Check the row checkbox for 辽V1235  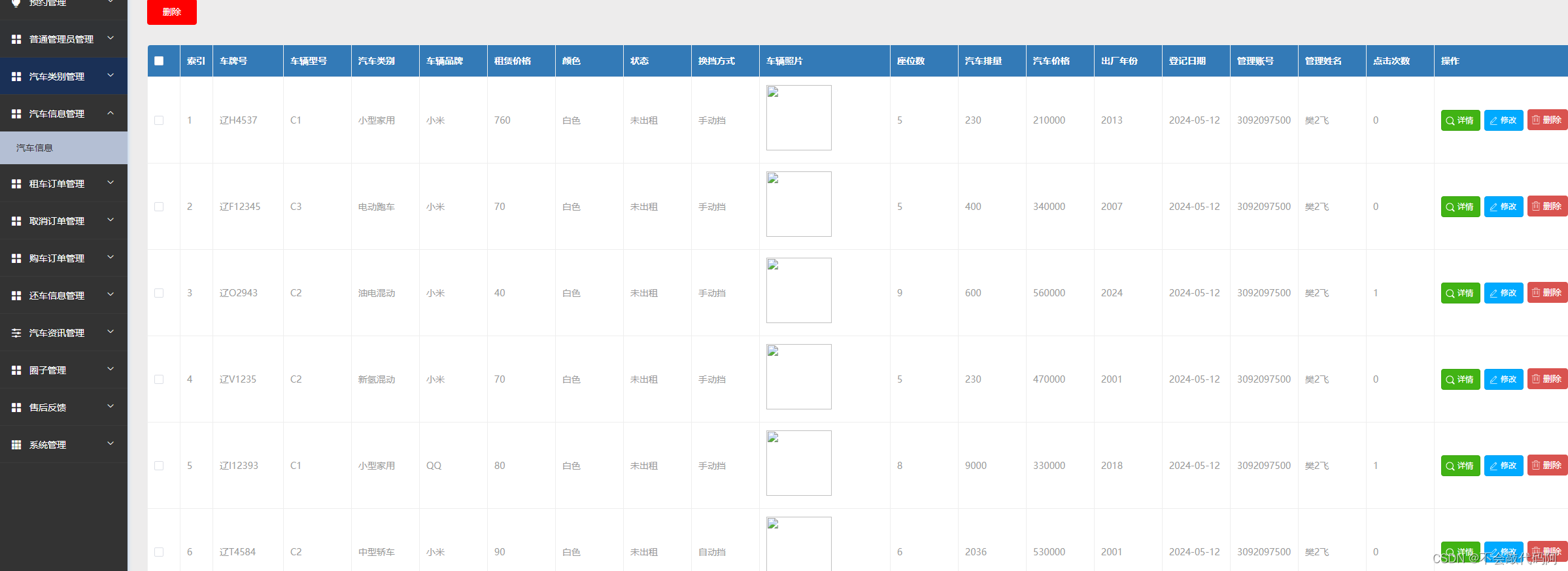[x=159, y=379]
